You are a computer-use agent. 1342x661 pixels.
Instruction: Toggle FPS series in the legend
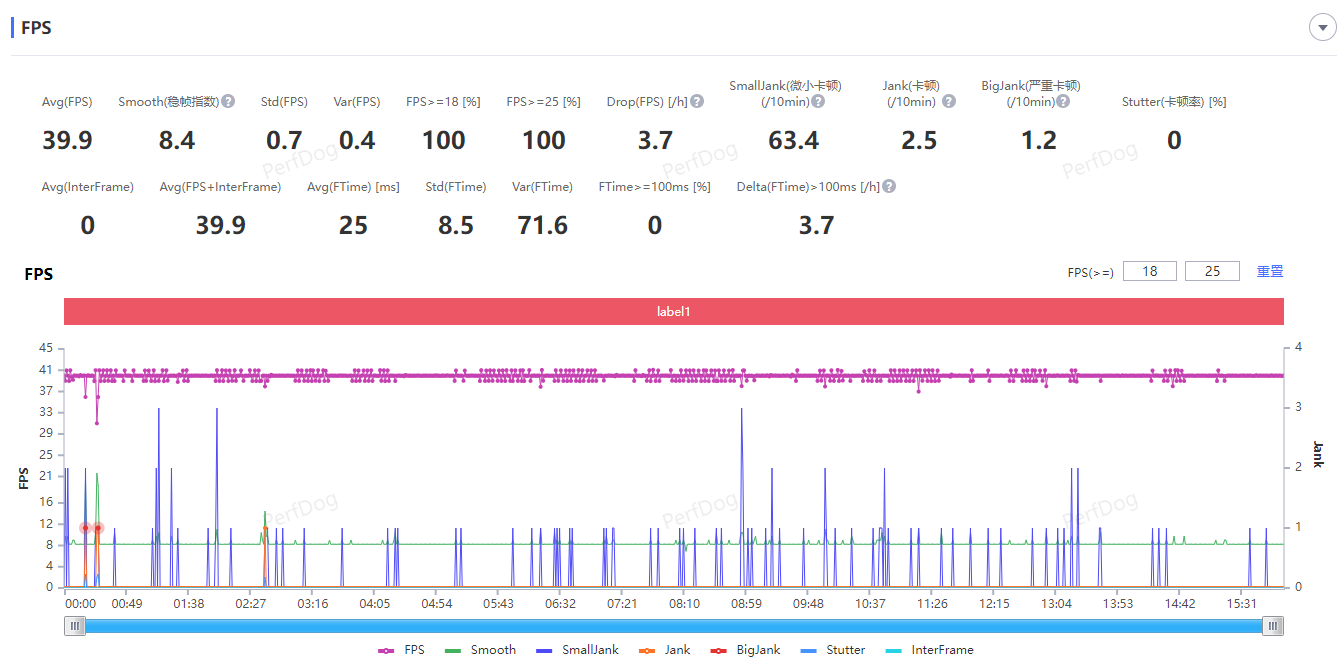click(x=402, y=650)
